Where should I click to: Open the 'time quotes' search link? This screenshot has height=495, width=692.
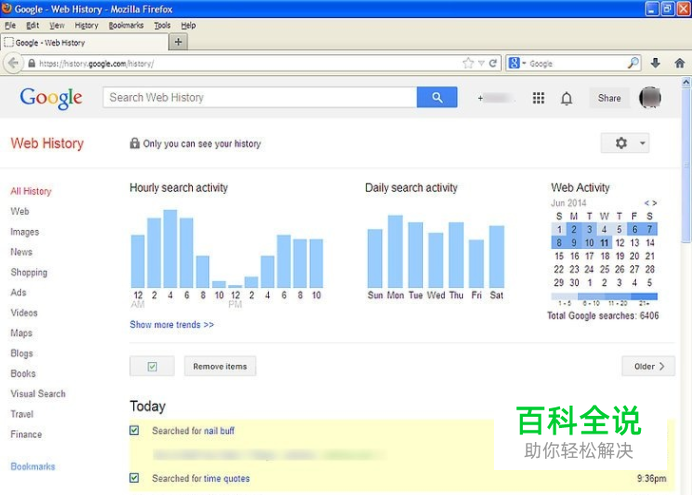point(226,478)
